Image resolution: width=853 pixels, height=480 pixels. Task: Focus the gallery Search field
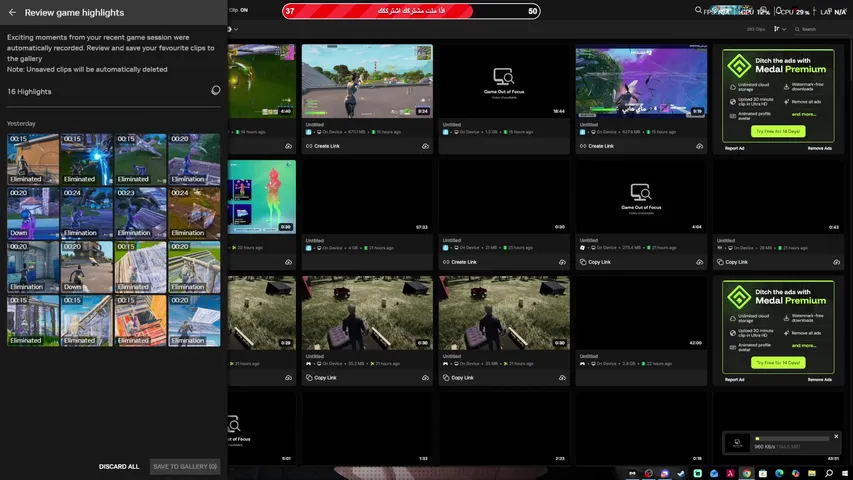(x=819, y=29)
